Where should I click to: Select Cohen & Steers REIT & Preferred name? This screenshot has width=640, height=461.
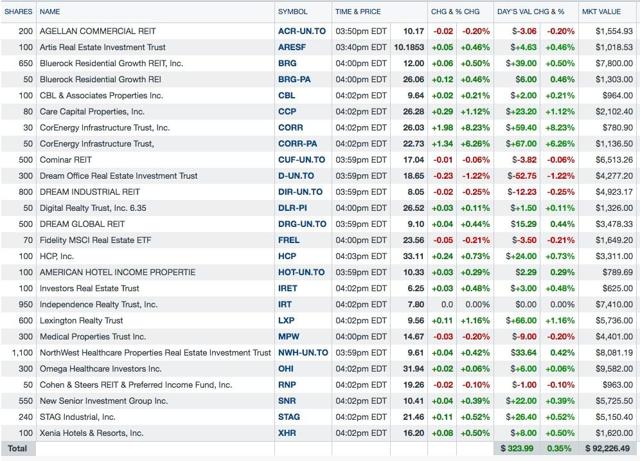tap(136, 385)
